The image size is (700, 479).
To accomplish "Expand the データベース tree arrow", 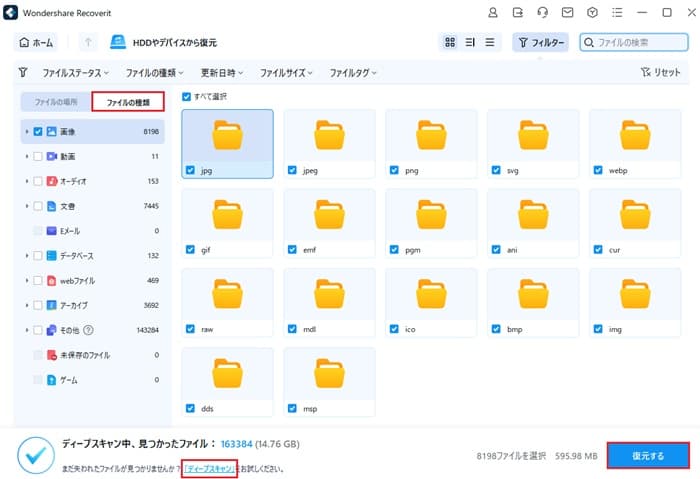I will tap(27, 255).
